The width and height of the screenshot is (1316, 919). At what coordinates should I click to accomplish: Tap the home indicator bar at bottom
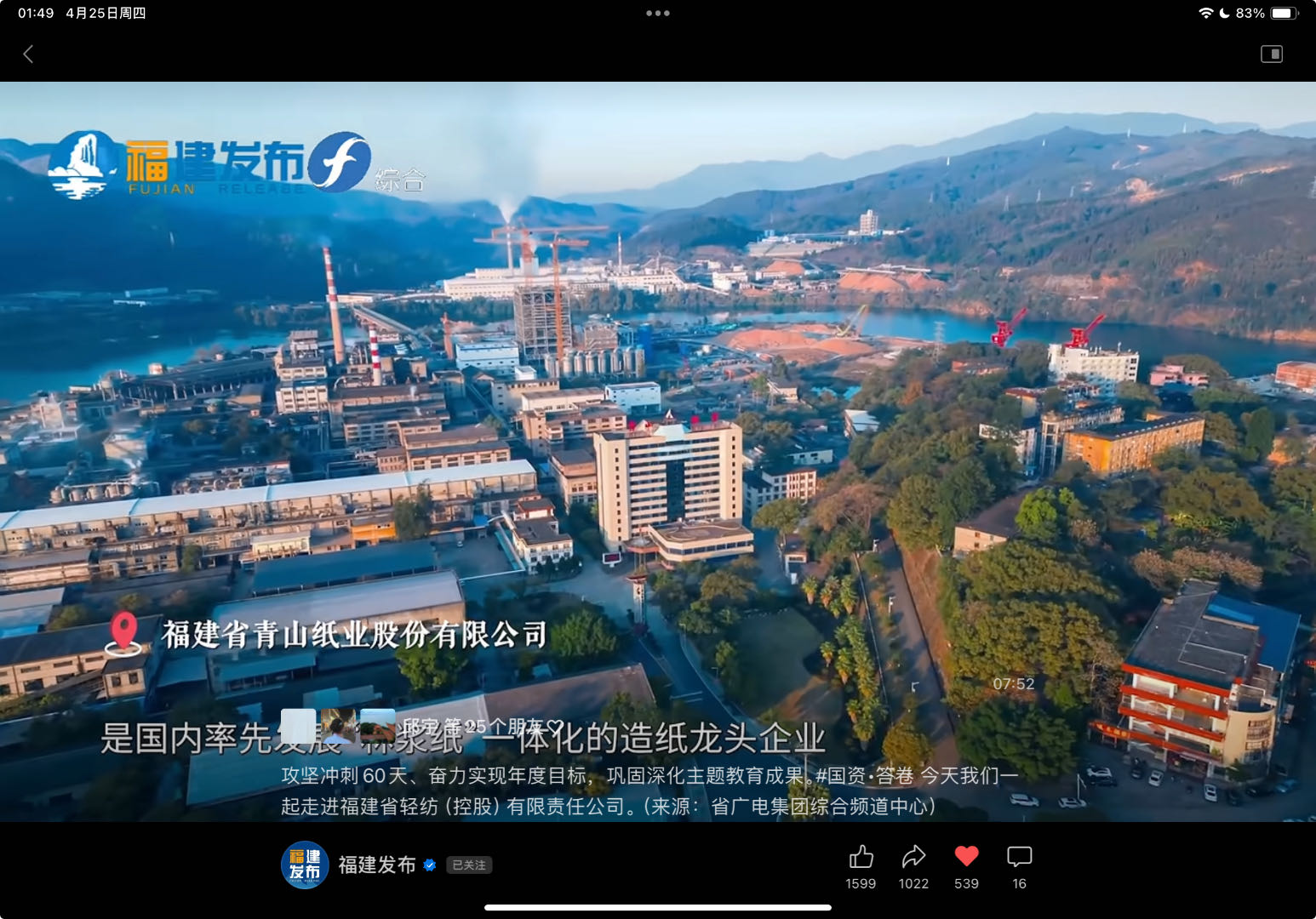tap(657, 907)
